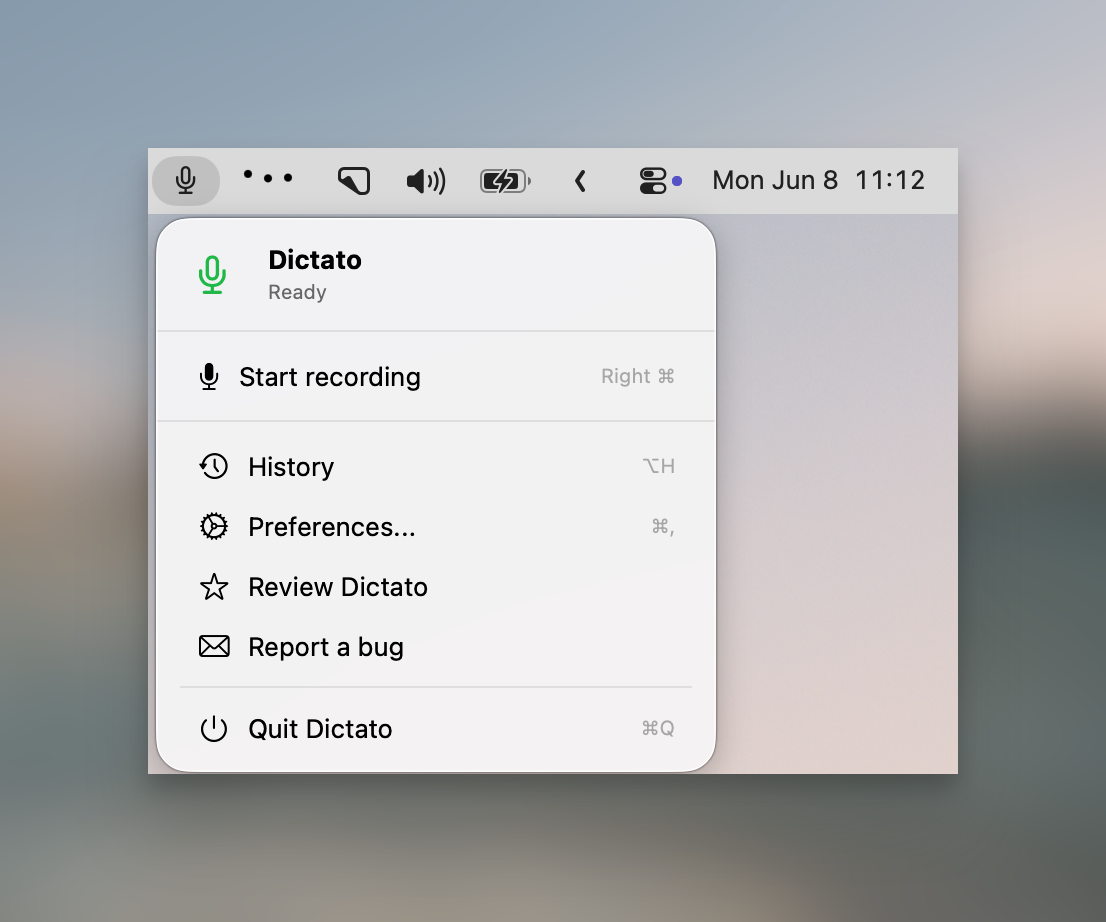Select Quit Dictato from the menu
Viewport: 1106px width, 922px height.
(x=436, y=729)
